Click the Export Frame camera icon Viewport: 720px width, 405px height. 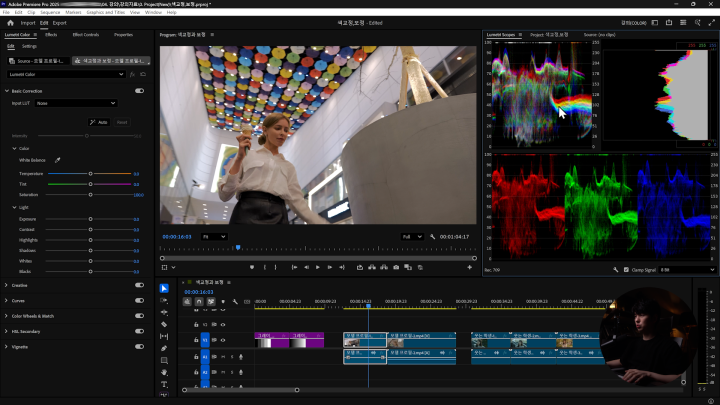397,267
